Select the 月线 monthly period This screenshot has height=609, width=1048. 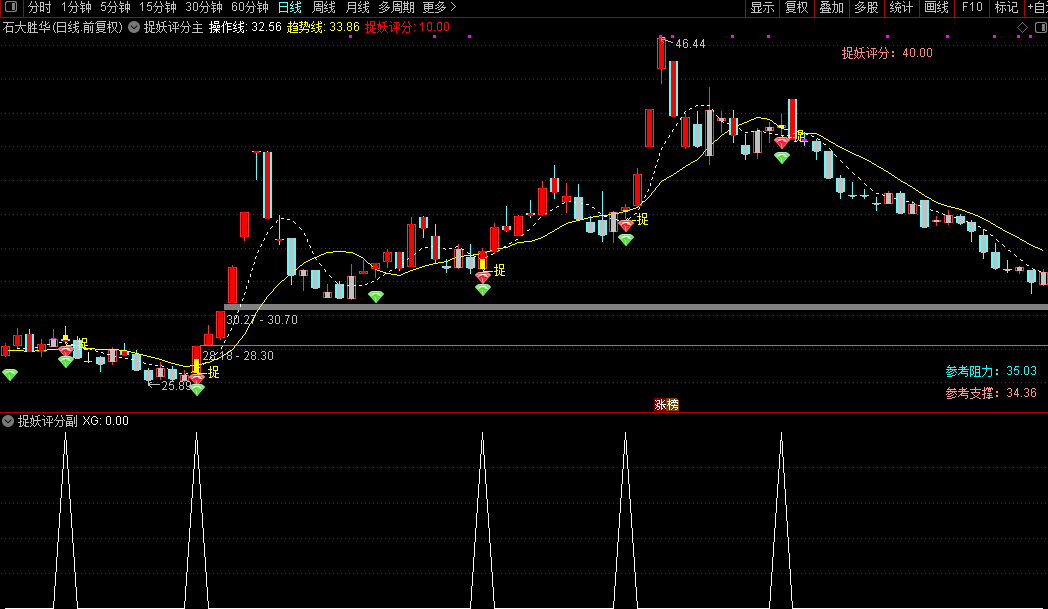(358, 7)
